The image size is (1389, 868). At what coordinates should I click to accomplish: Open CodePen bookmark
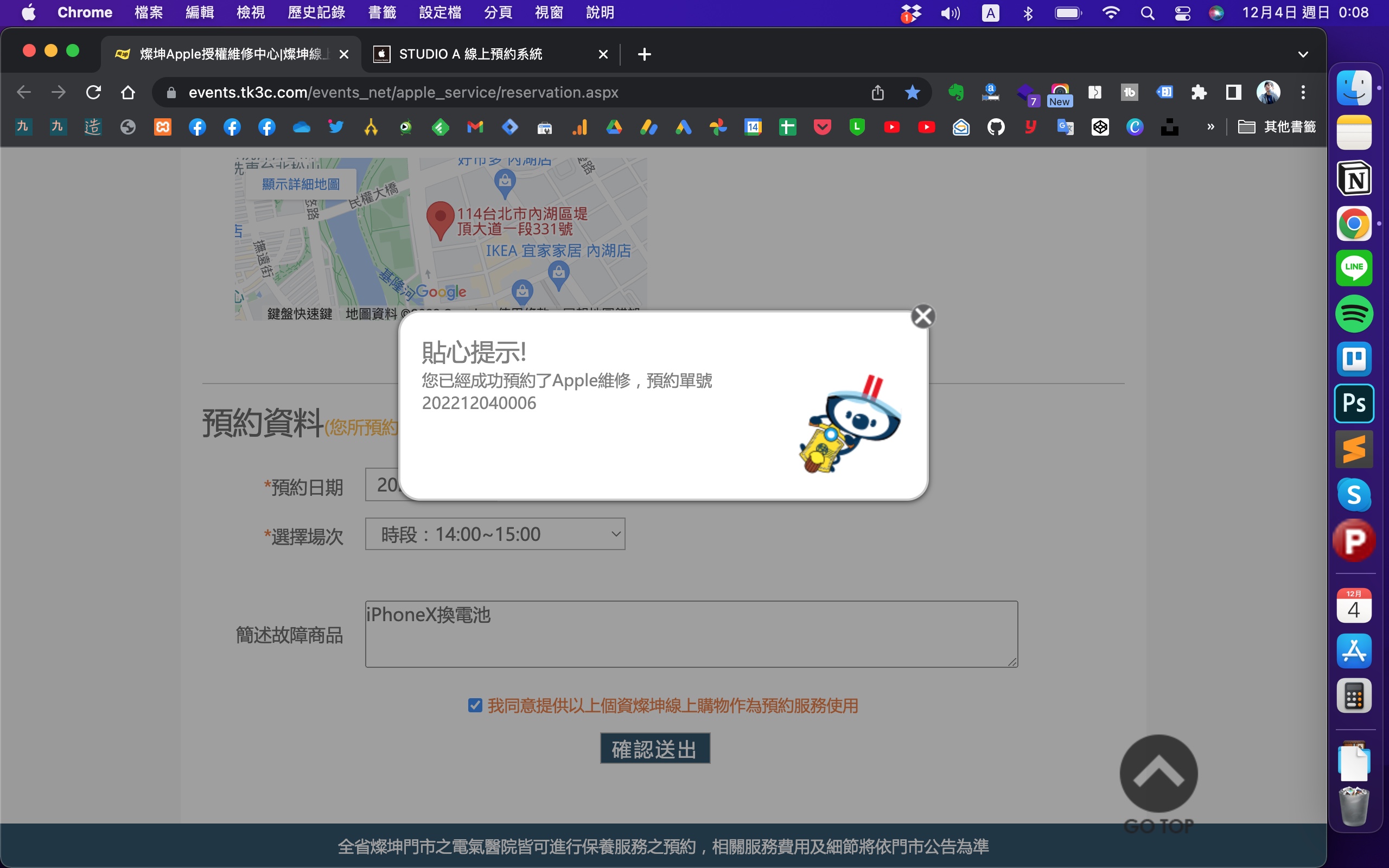1100,127
